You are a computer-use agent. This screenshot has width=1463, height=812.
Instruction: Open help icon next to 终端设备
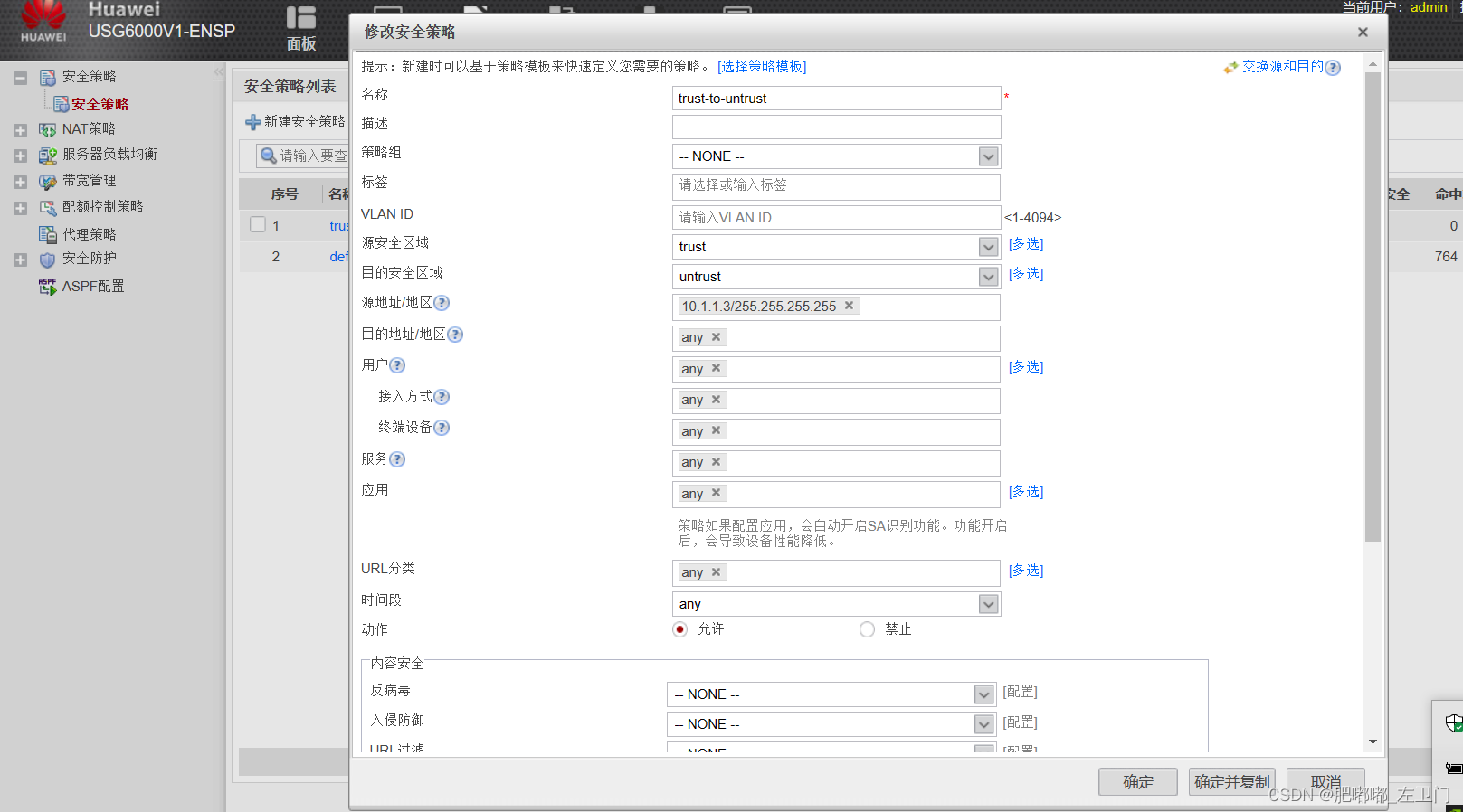pos(442,428)
